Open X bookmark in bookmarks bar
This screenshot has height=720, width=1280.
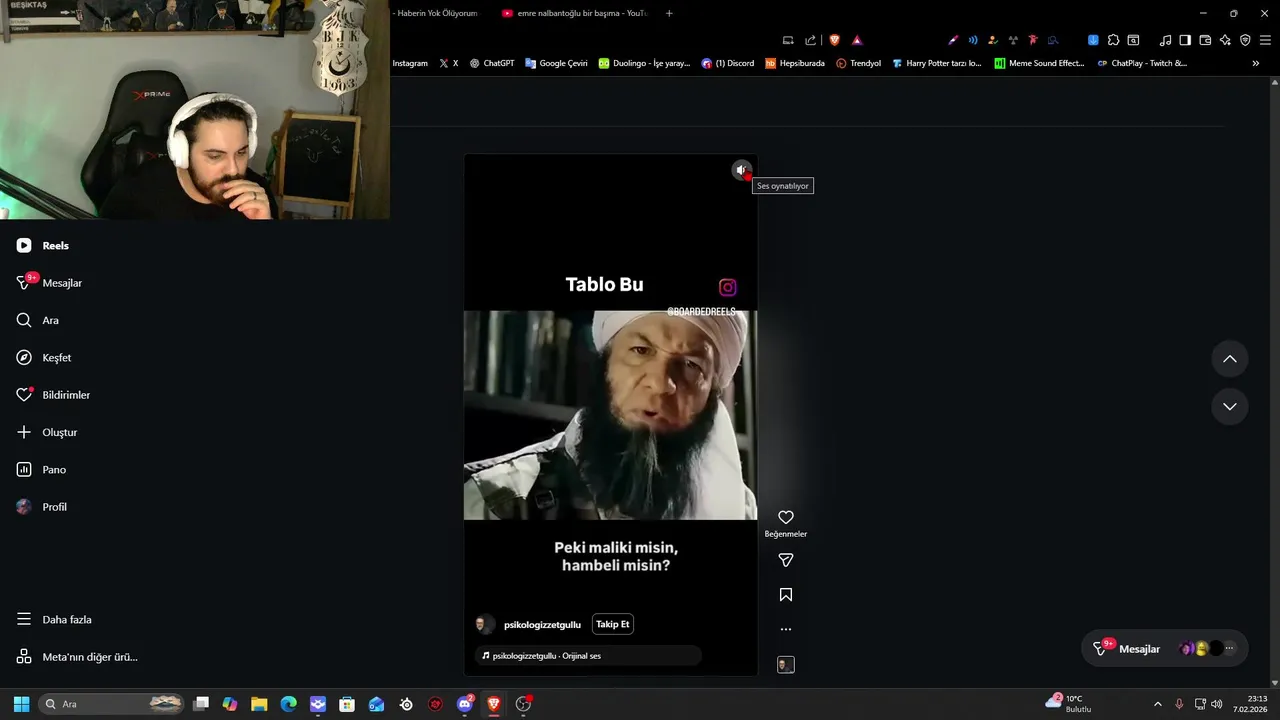(449, 63)
